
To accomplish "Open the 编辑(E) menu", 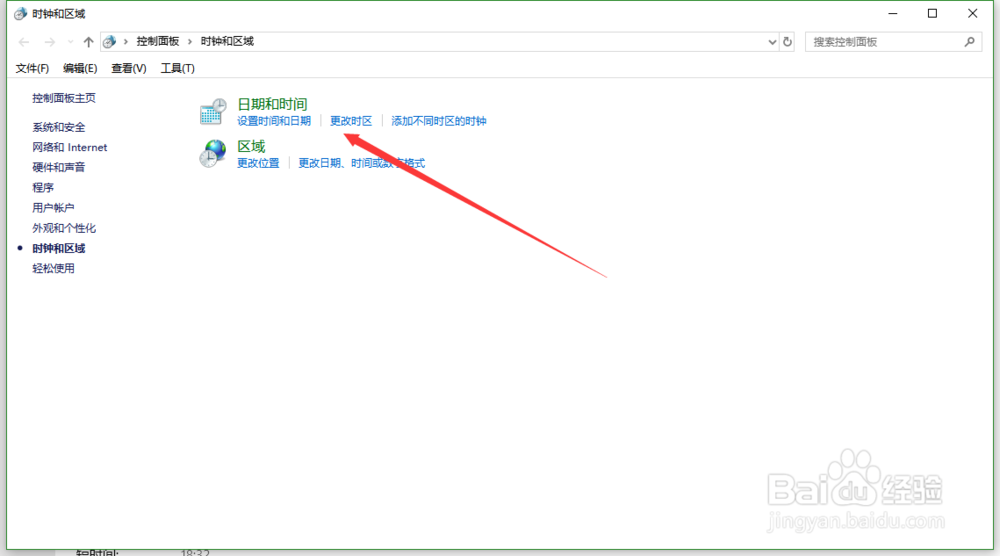I will [x=80, y=68].
